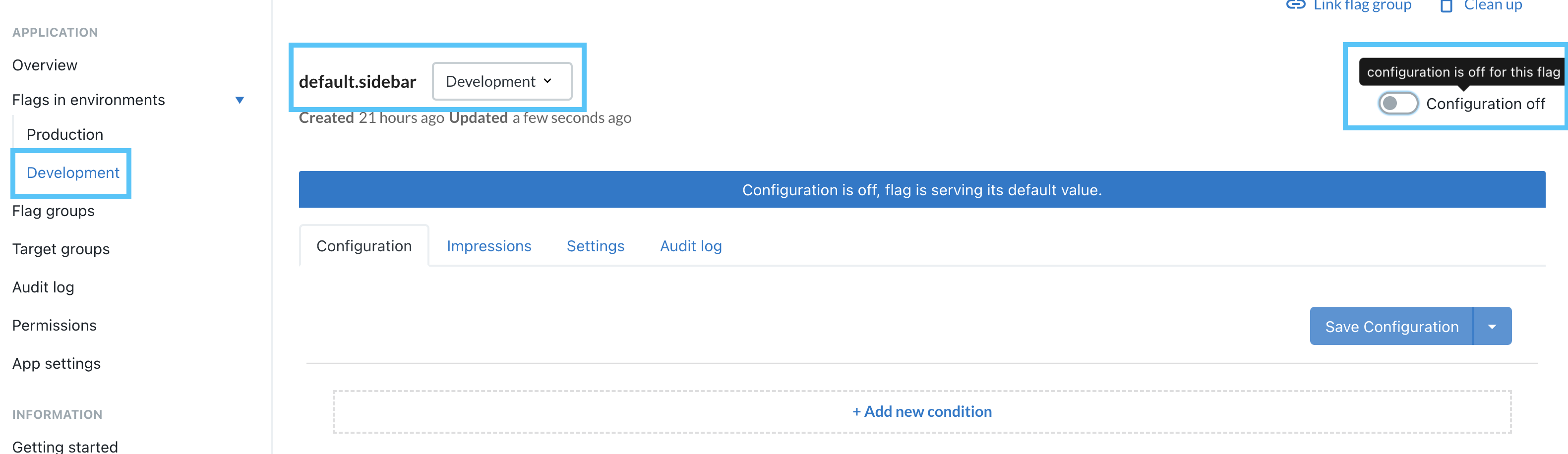
Task: Switch to the Settings tab
Action: 595,246
